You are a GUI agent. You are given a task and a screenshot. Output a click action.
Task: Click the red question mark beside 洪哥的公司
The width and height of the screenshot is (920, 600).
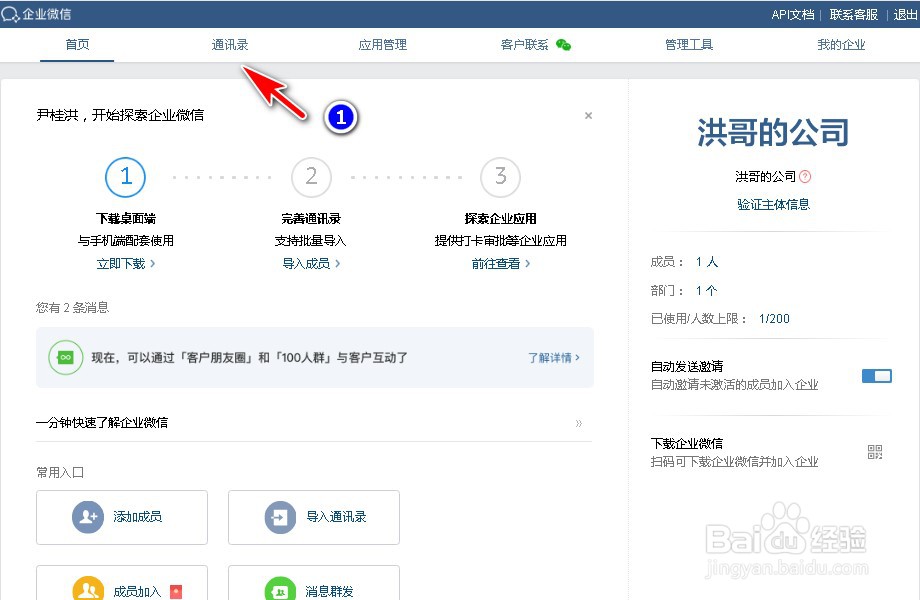pos(805,176)
